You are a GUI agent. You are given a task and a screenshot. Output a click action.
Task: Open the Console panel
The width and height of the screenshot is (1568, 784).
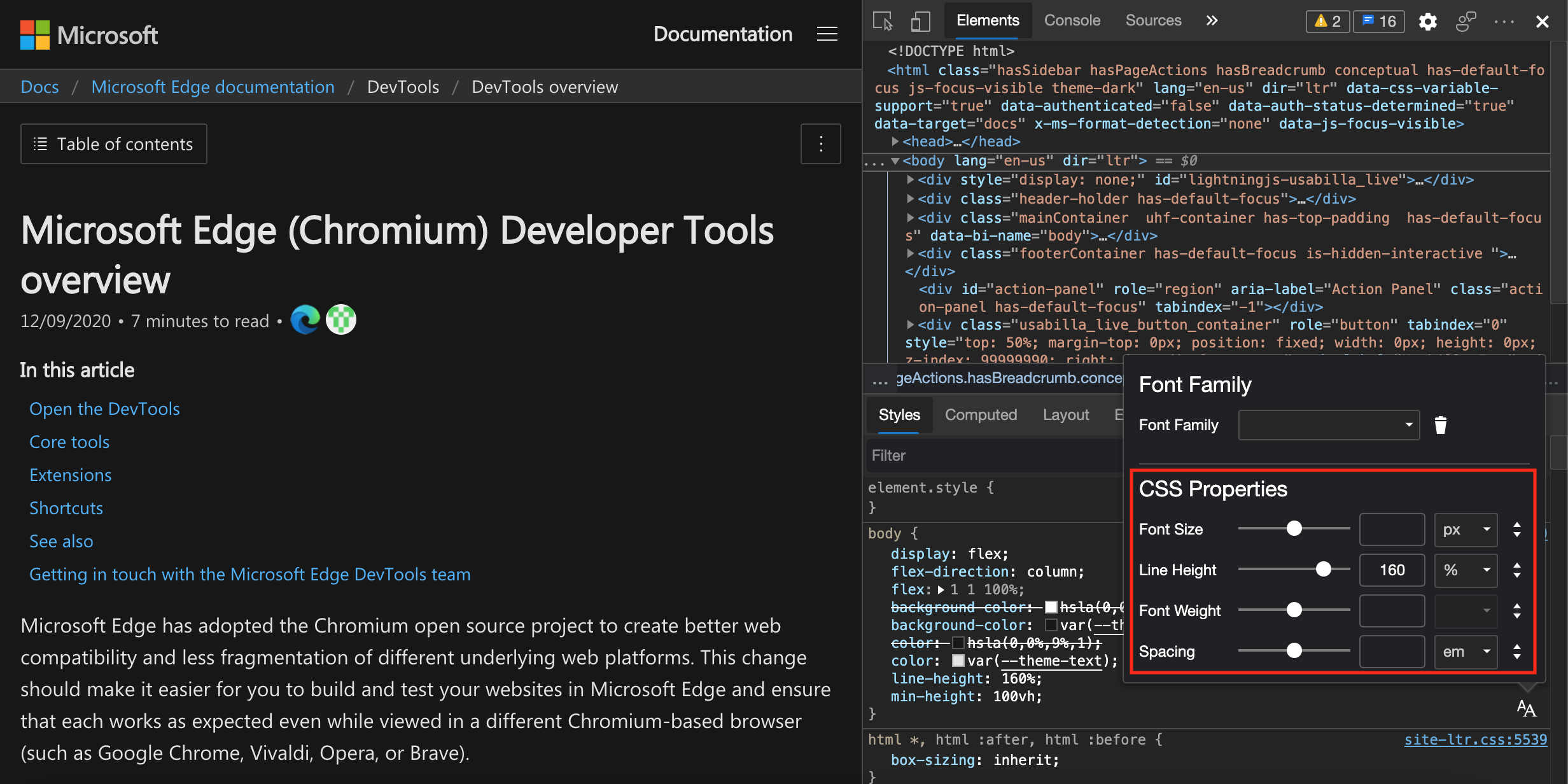[x=1071, y=19]
